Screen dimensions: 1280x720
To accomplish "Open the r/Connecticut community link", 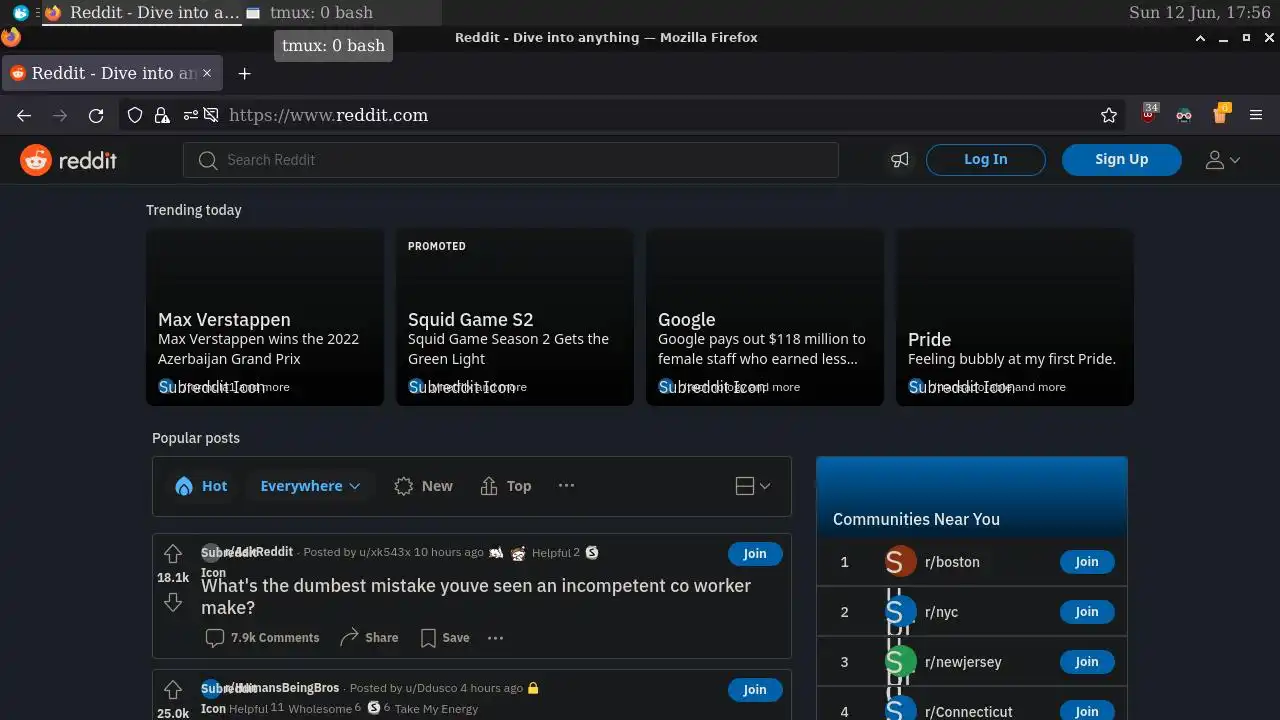I will [969, 712].
